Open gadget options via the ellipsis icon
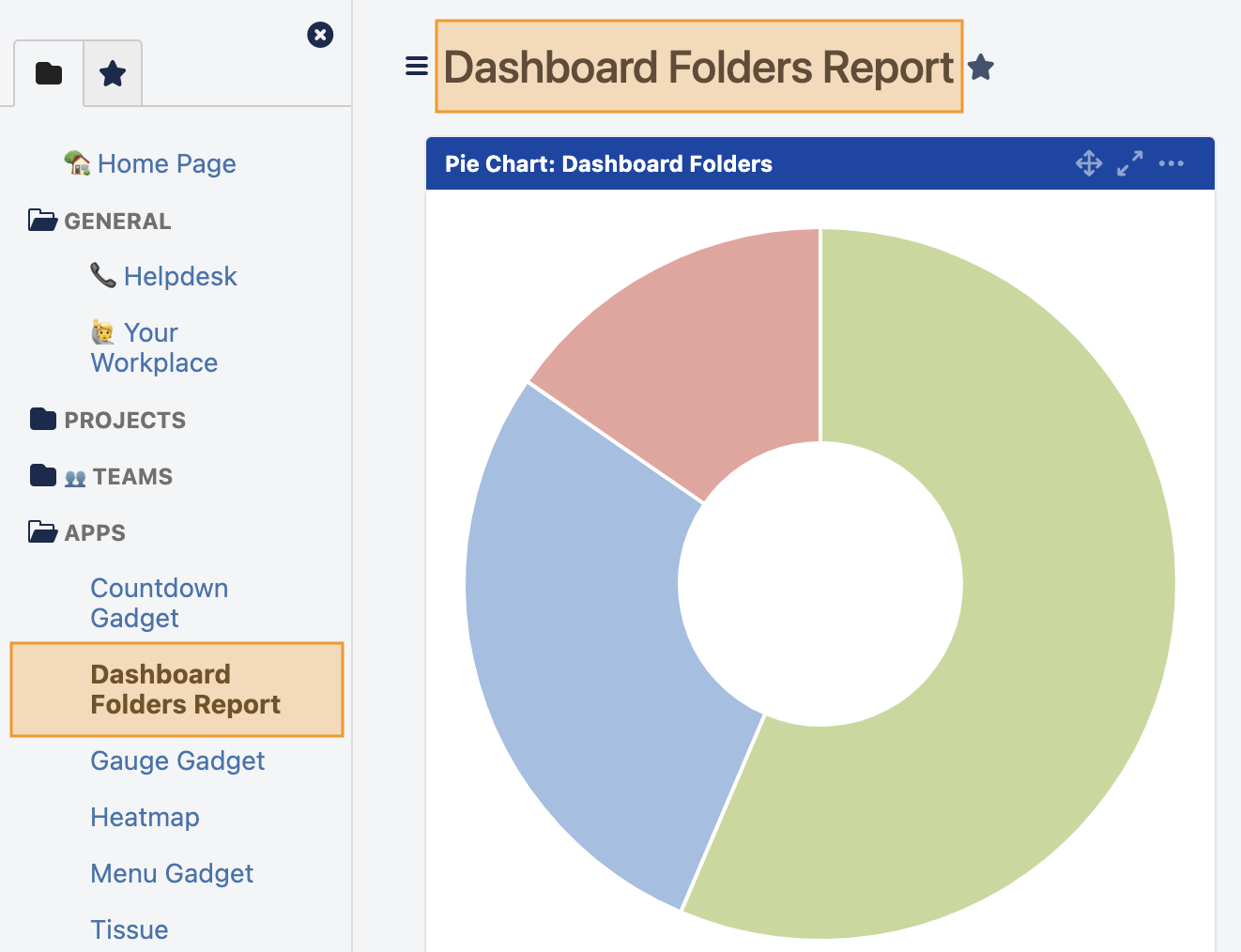This screenshot has height=952, width=1241. point(1171,163)
